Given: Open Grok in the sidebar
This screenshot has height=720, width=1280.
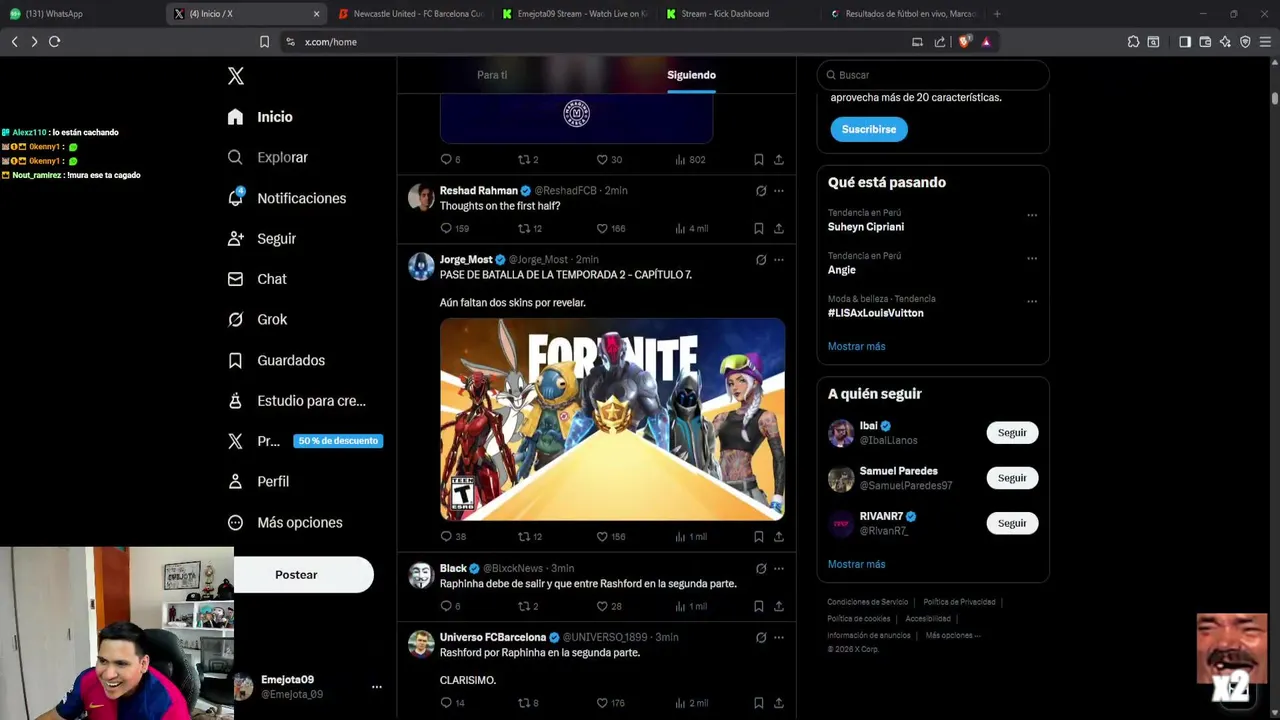Looking at the screenshot, I should tap(257, 320).
